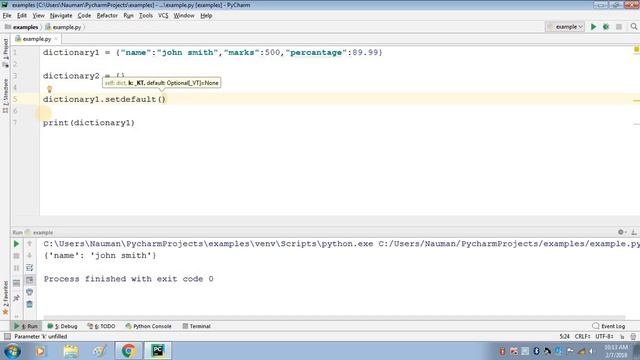Click example.py in navigation bar

63,27
